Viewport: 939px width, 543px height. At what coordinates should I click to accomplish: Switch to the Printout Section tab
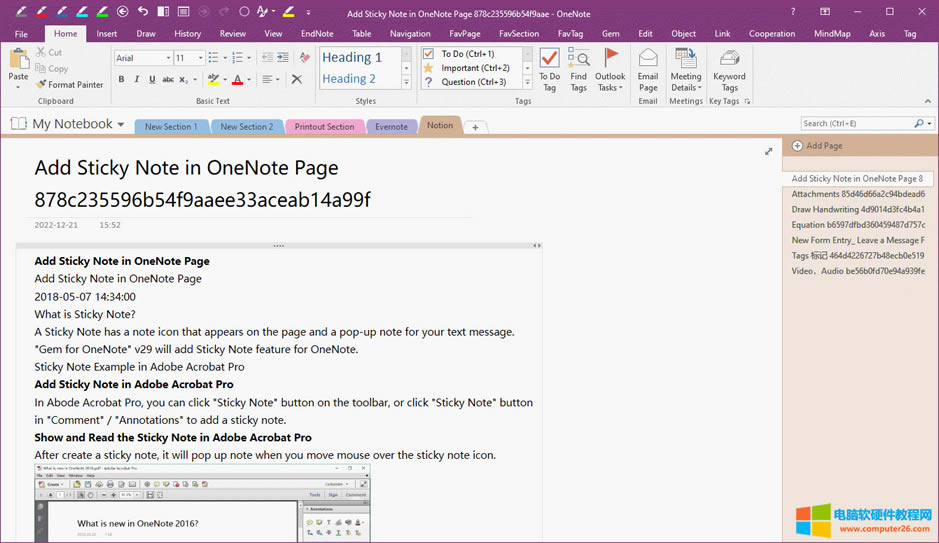[x=324, y=127]
